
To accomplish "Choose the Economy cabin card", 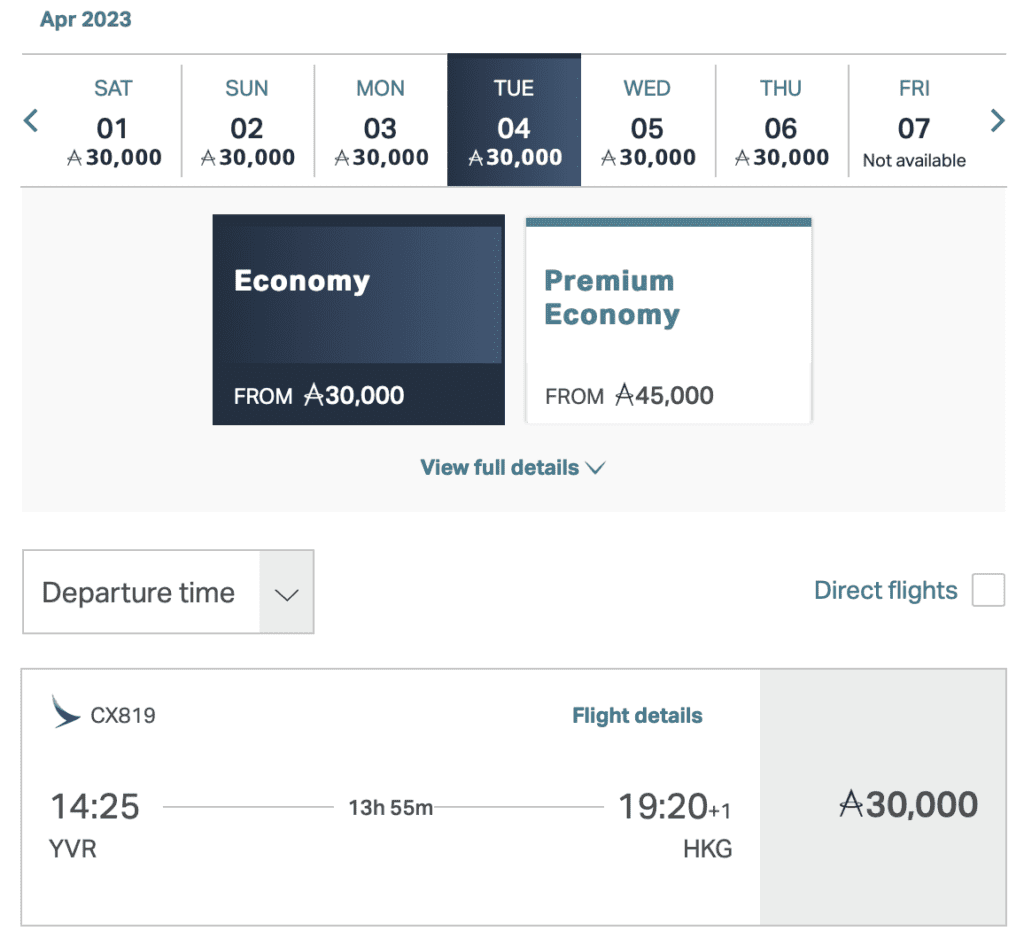I will click(358, 320).
